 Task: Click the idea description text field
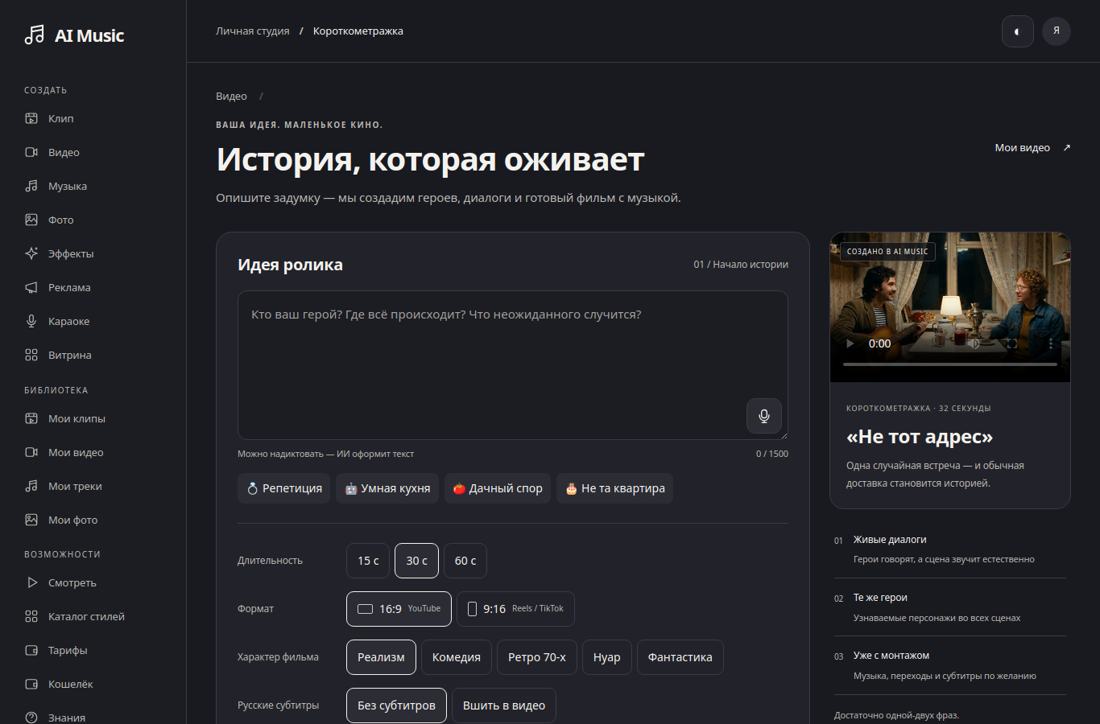pyautogui.click(x=513, y=365)
